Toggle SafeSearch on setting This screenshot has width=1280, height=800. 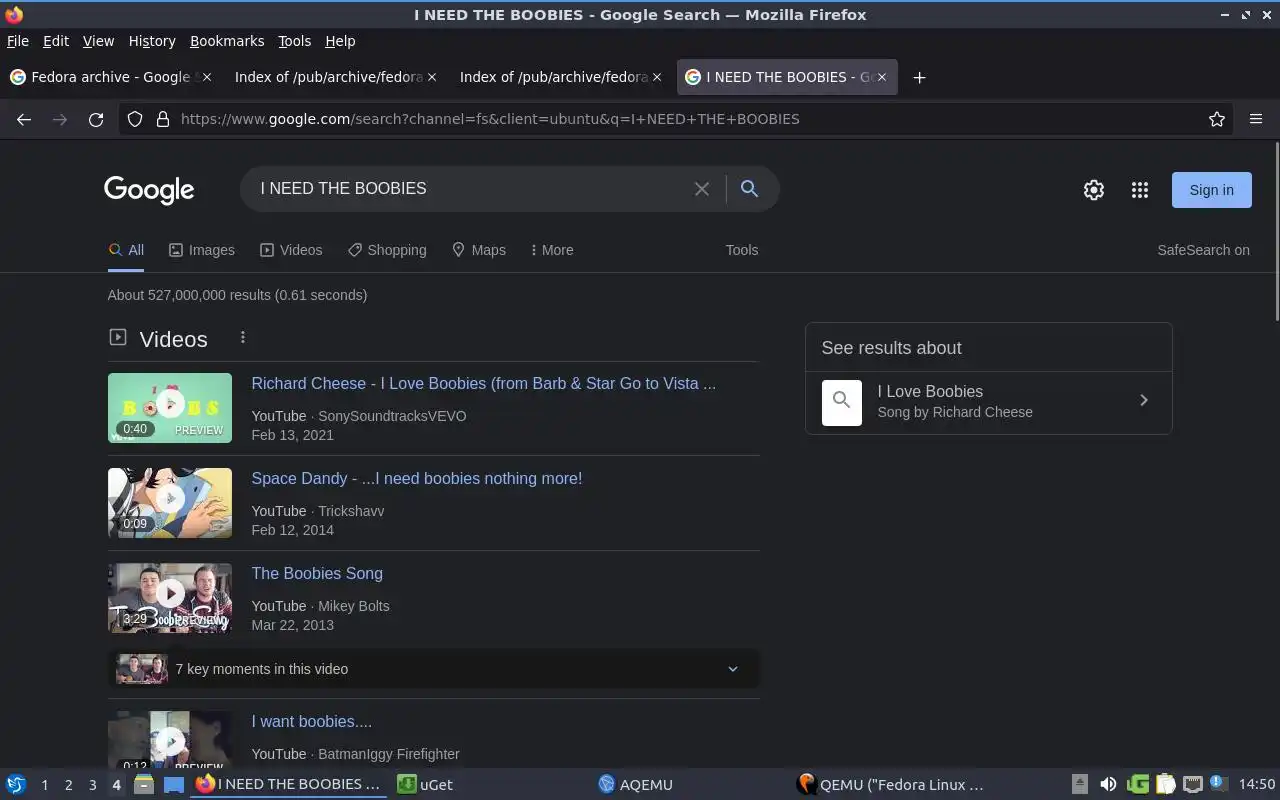[x=1203, y=250]
